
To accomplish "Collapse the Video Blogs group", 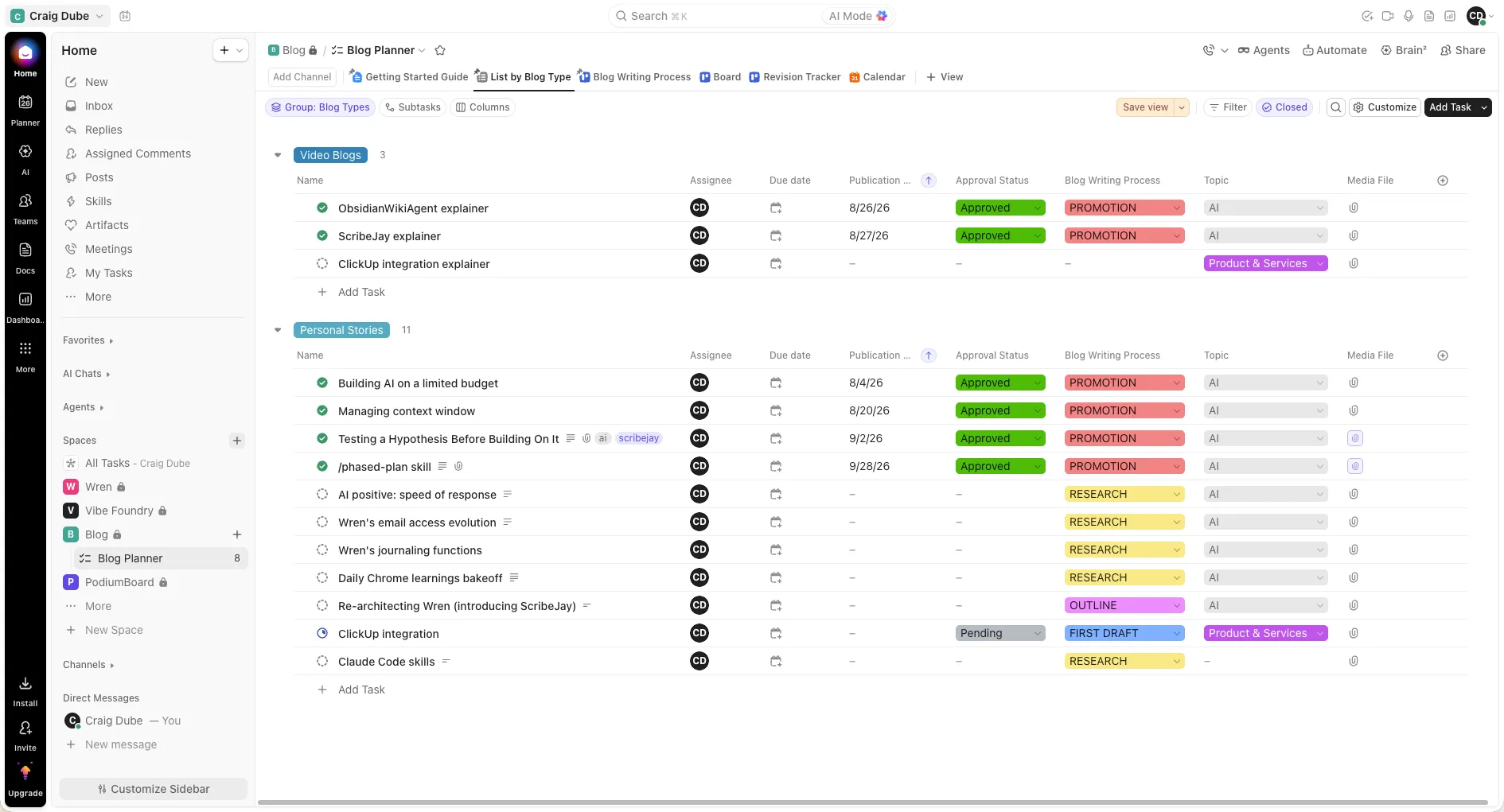I will (278, 155).
